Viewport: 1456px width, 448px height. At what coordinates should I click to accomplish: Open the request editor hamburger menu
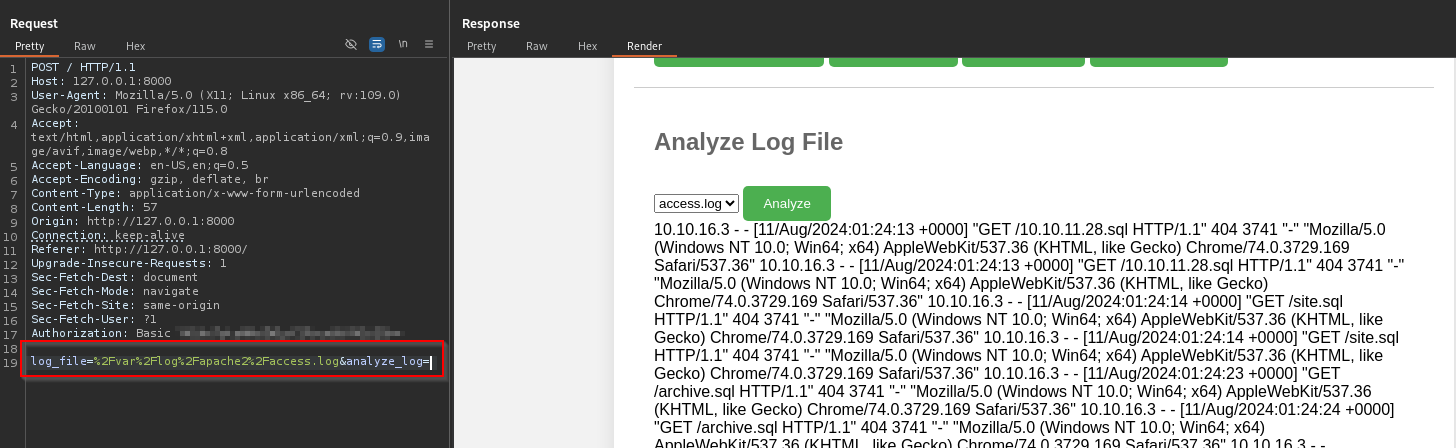coord(429,45)
